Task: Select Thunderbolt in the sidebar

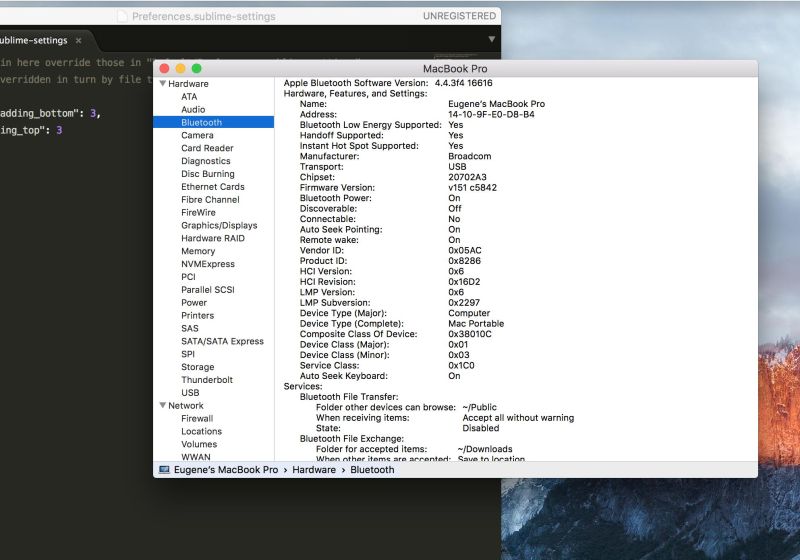Action: pyautogui.click(x=207, y=380)
